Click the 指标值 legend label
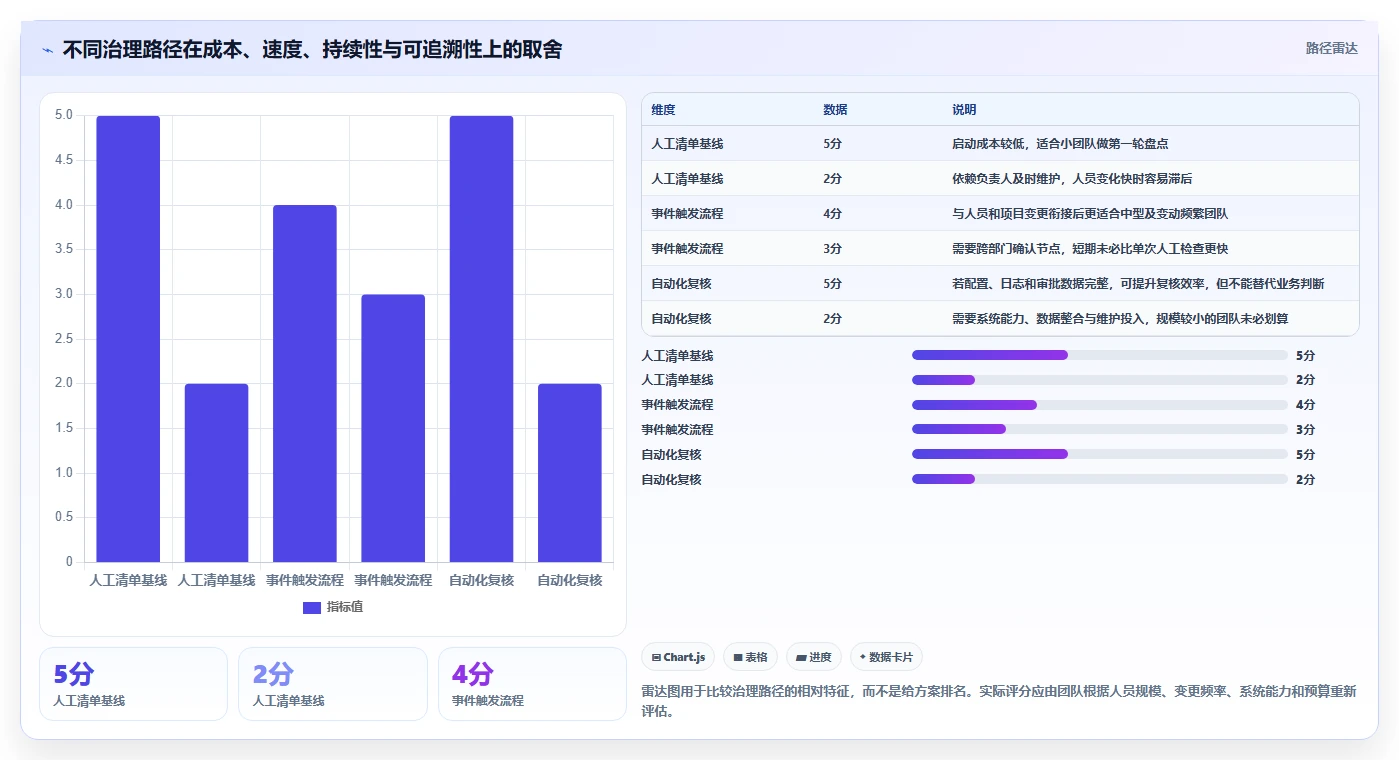 point(345,607)
